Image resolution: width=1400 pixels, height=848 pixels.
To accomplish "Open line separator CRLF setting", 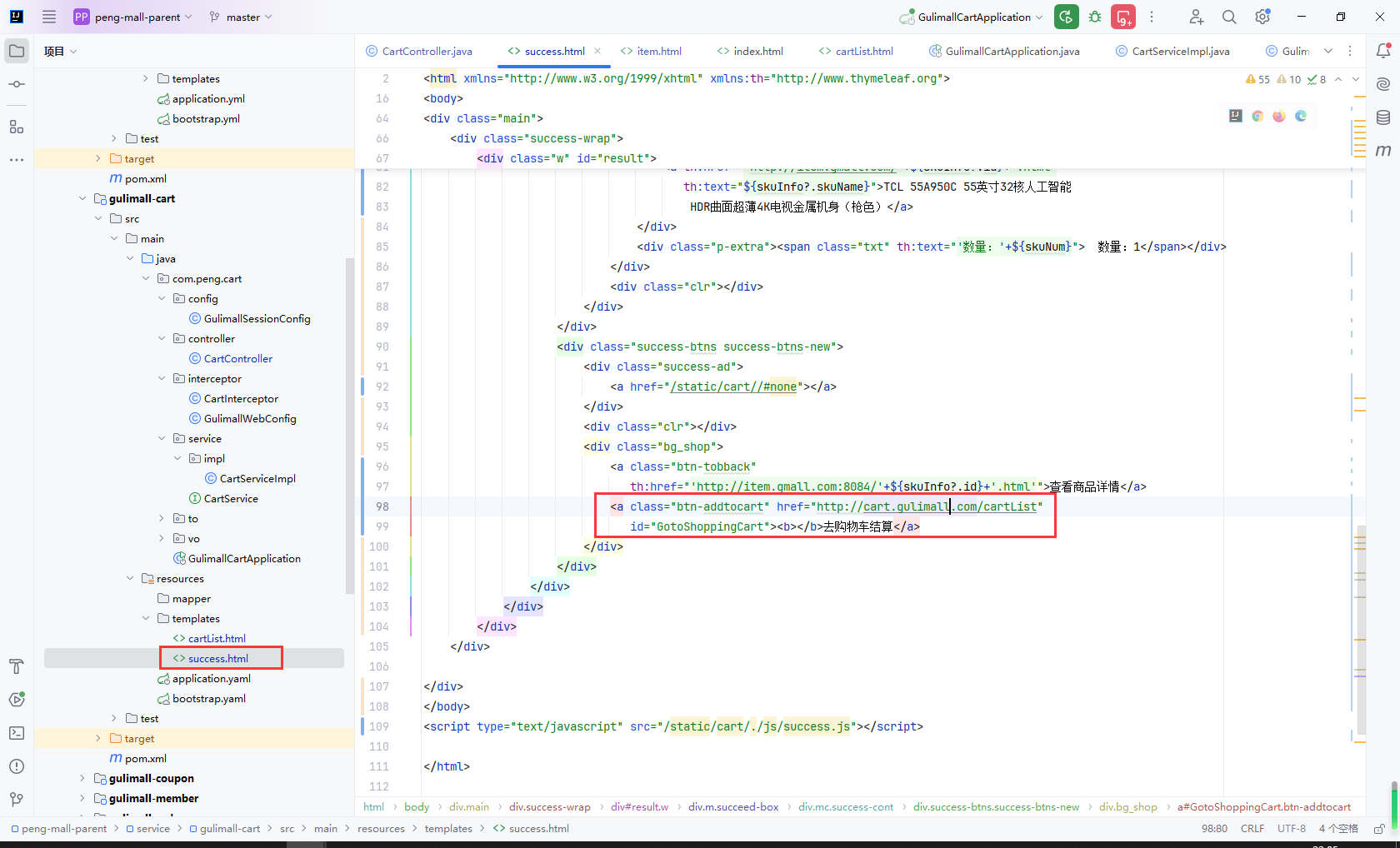I will pos(1252,829).
